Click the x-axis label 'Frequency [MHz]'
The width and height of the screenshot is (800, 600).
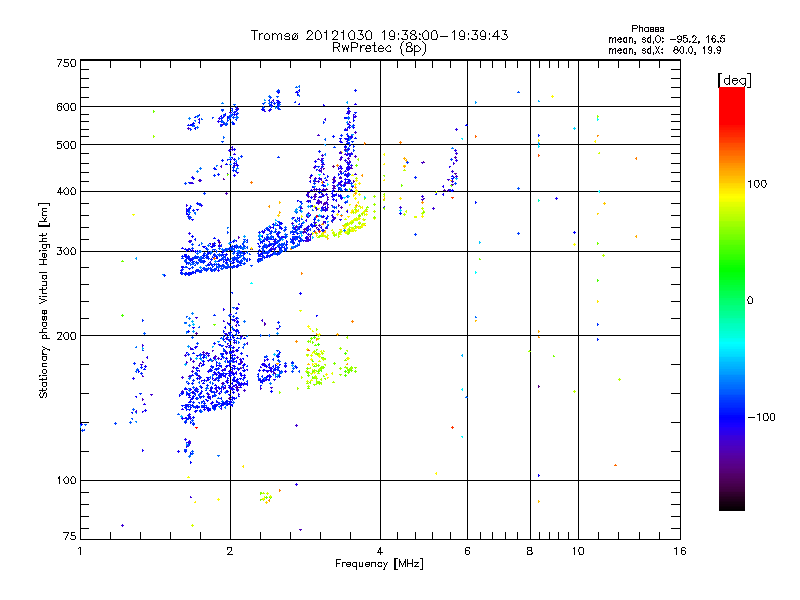[379, 564]
